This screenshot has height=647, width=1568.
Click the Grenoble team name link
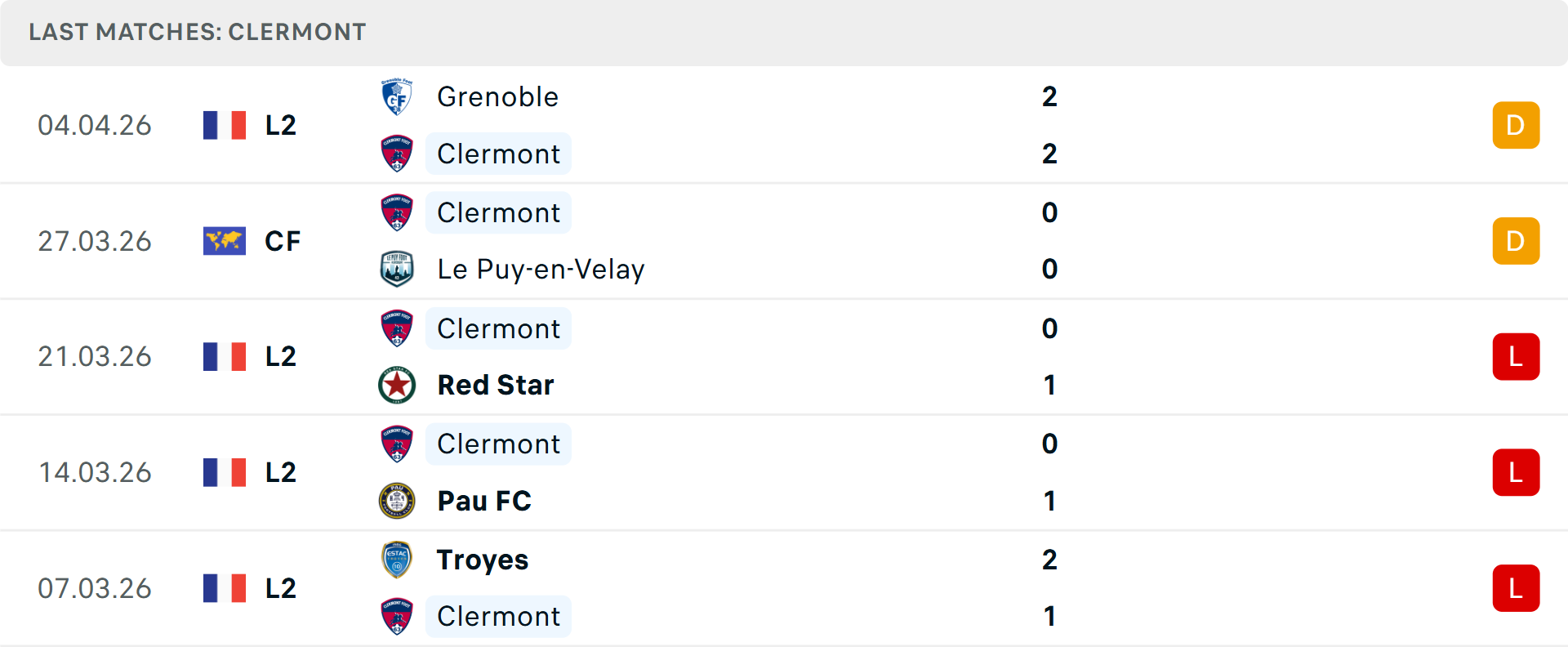(497, 96)
